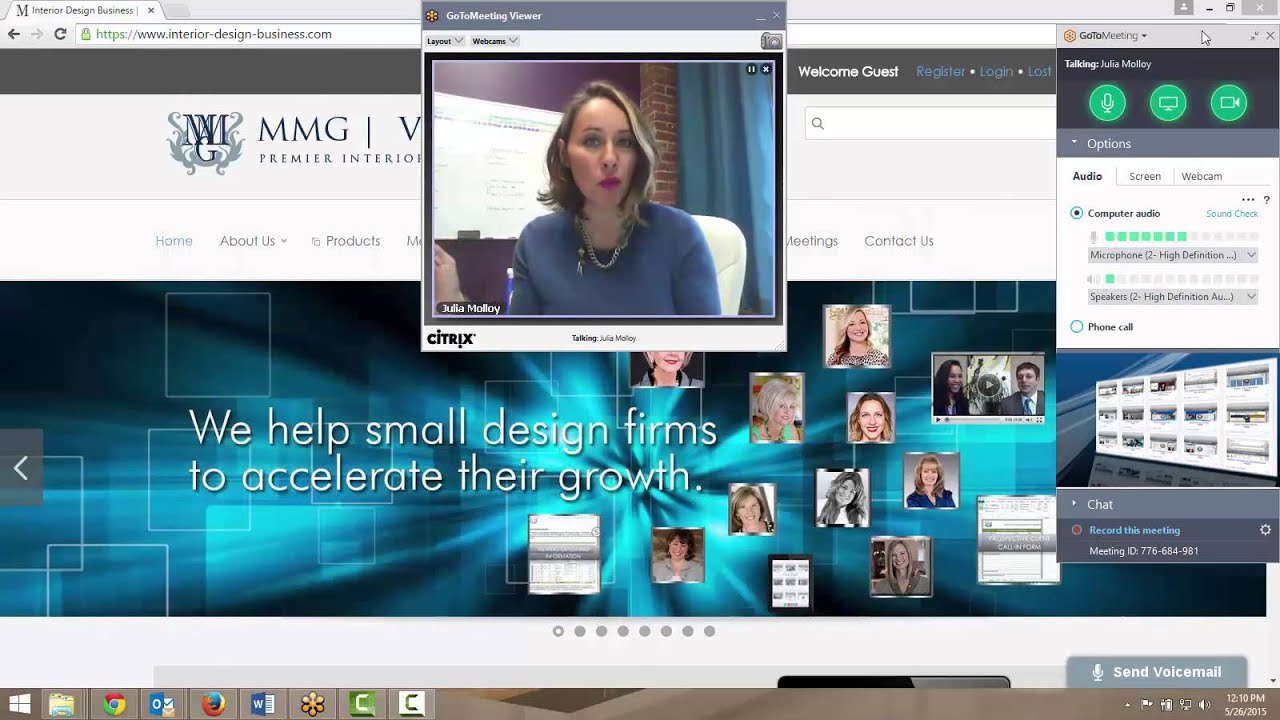Open GoToMeeting daisy icon in taskbar
Viewport: 1280px width, 720px height.
click(313, 705)
